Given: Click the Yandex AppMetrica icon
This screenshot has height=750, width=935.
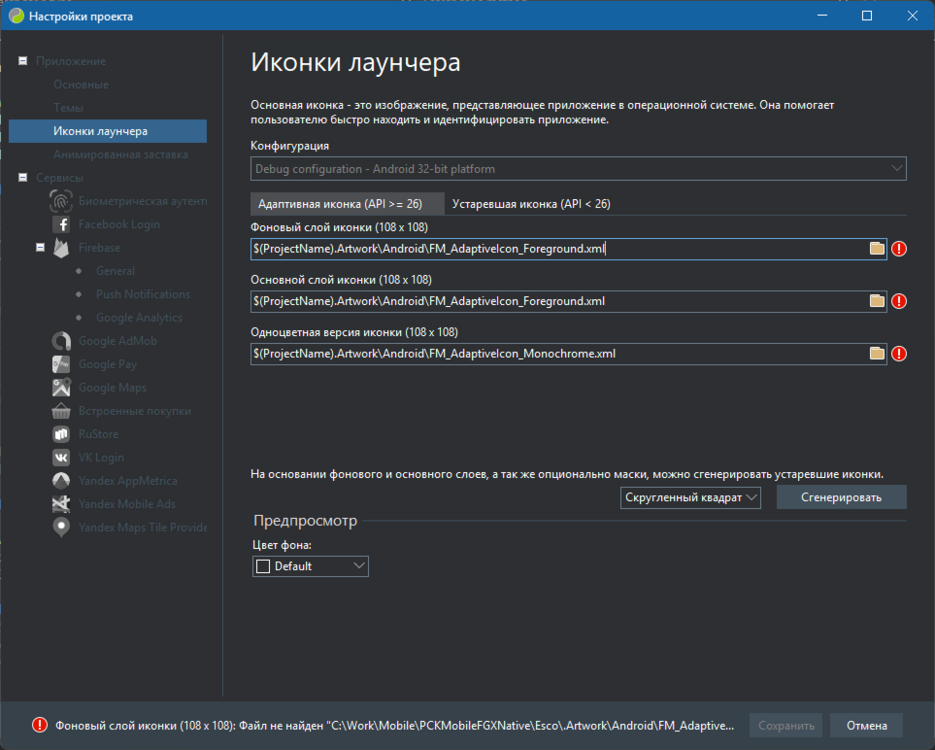Looking at the screenshot, I should tap(61, 481).
